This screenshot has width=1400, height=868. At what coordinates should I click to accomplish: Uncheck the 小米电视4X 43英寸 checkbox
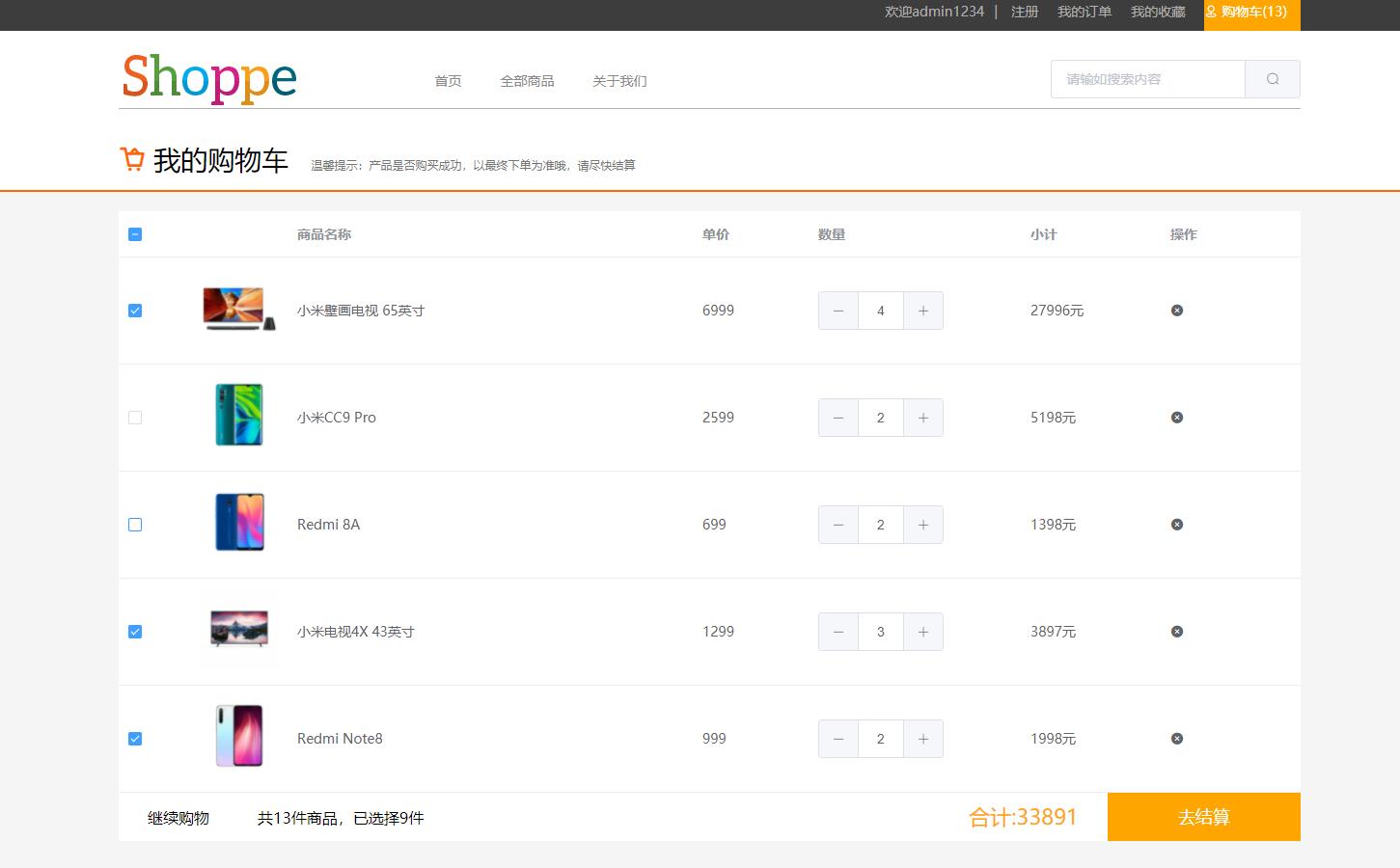pos(135,632)
